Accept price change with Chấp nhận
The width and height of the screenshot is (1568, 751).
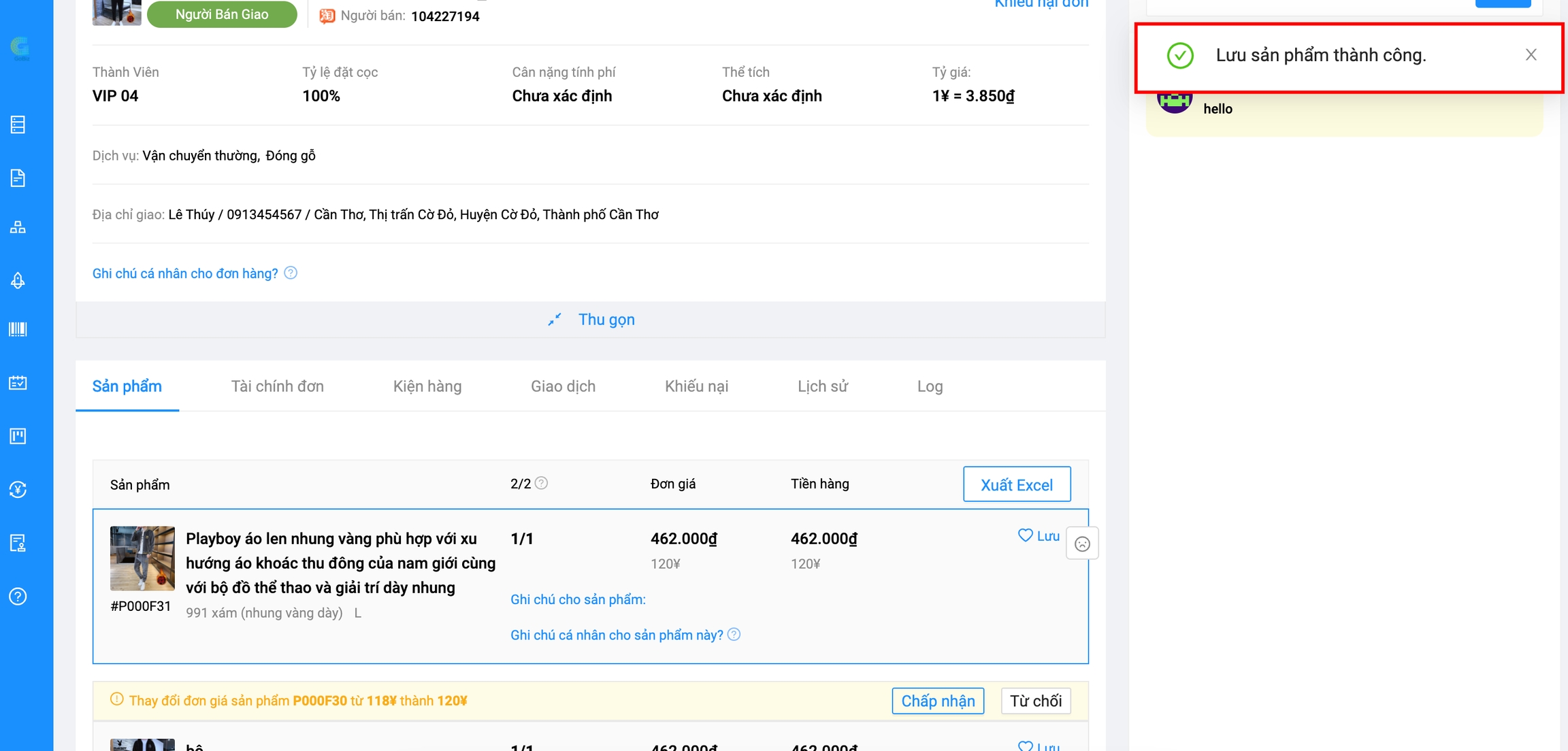pyautogui.click(x=937, y=701)
